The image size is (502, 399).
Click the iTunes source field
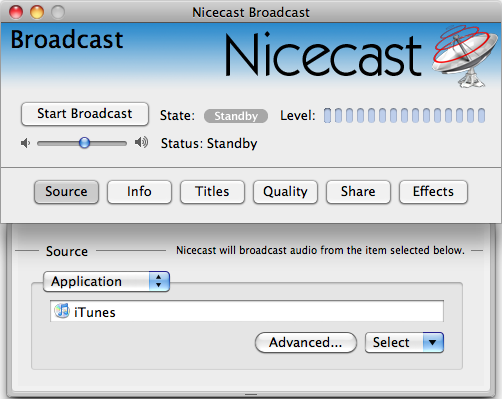point(247,311)
